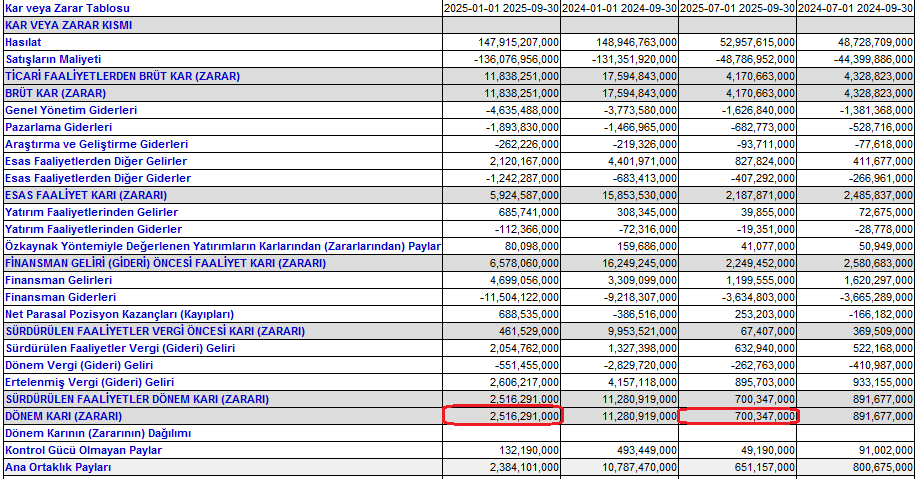Click the '2025-01-01 2025-09-30' column header
The image size is (919, 479).
(x=502, y=8)
